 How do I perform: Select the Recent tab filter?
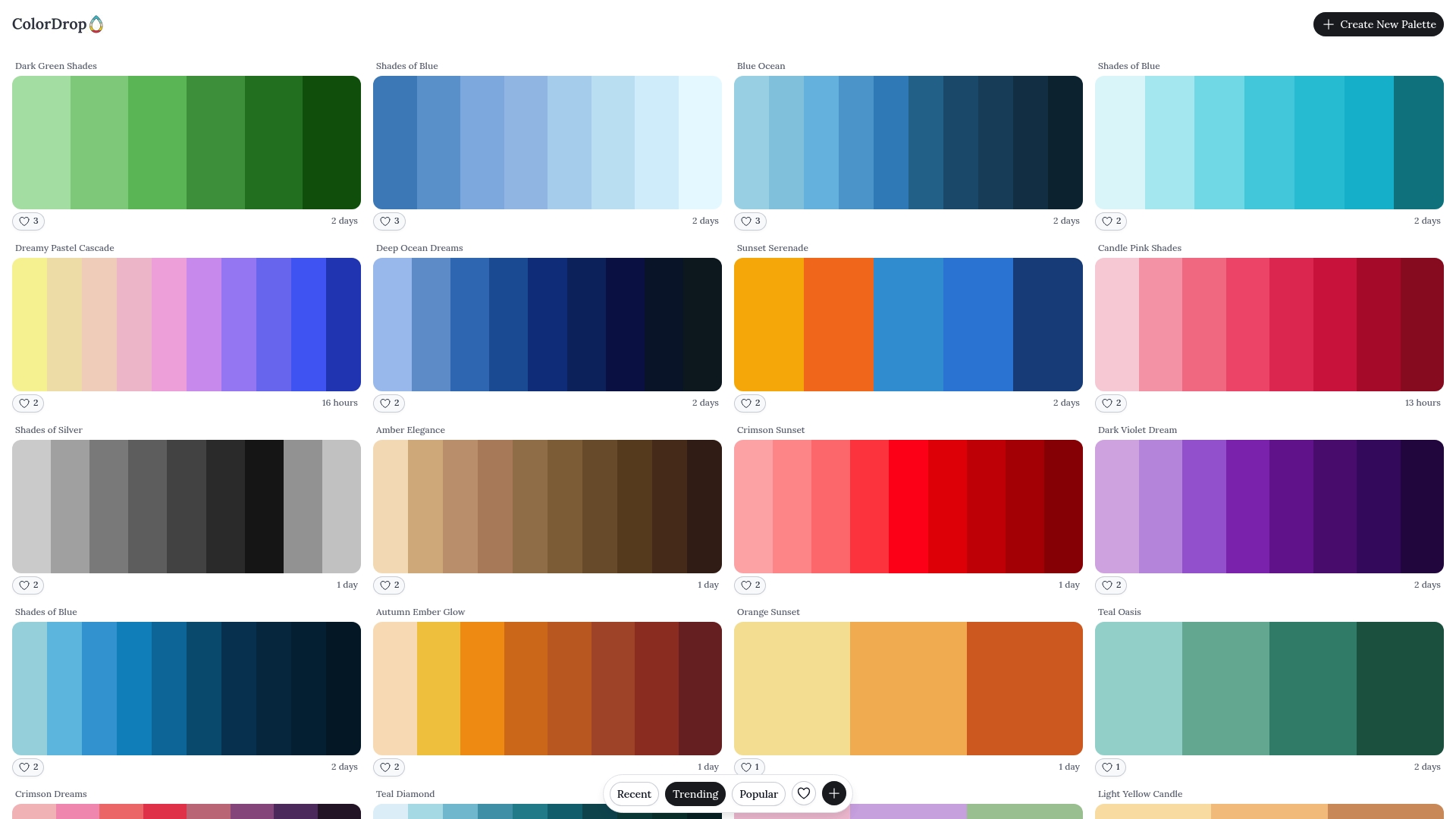(634, 793)
